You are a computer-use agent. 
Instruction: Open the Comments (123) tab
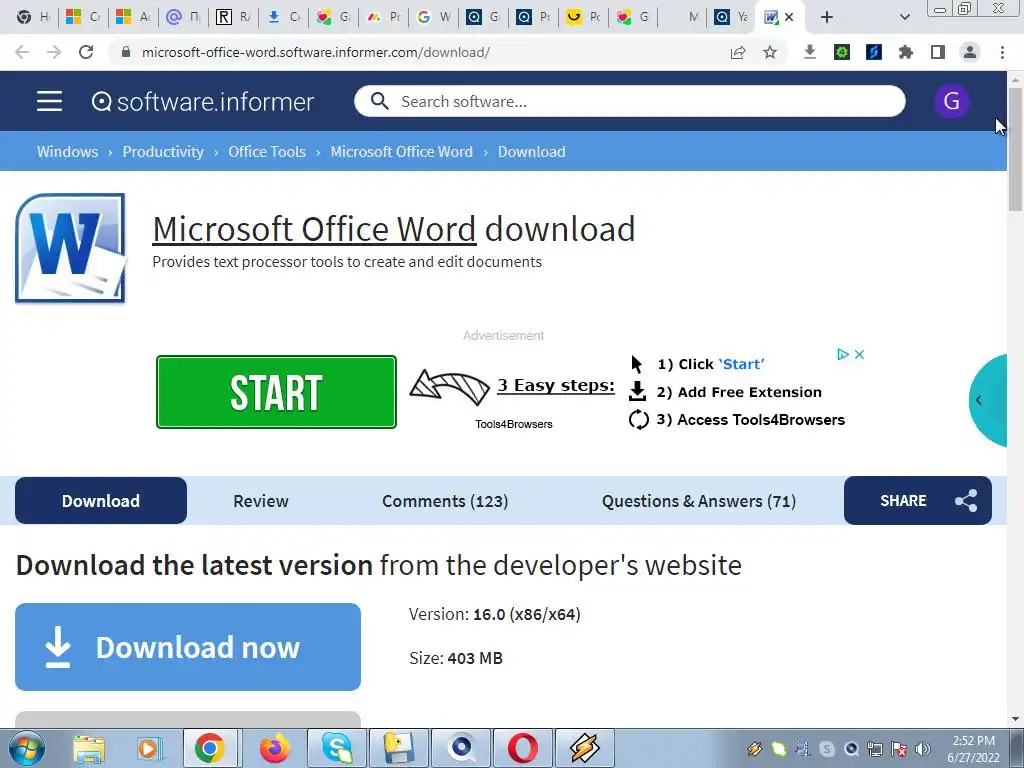[445, 501]
